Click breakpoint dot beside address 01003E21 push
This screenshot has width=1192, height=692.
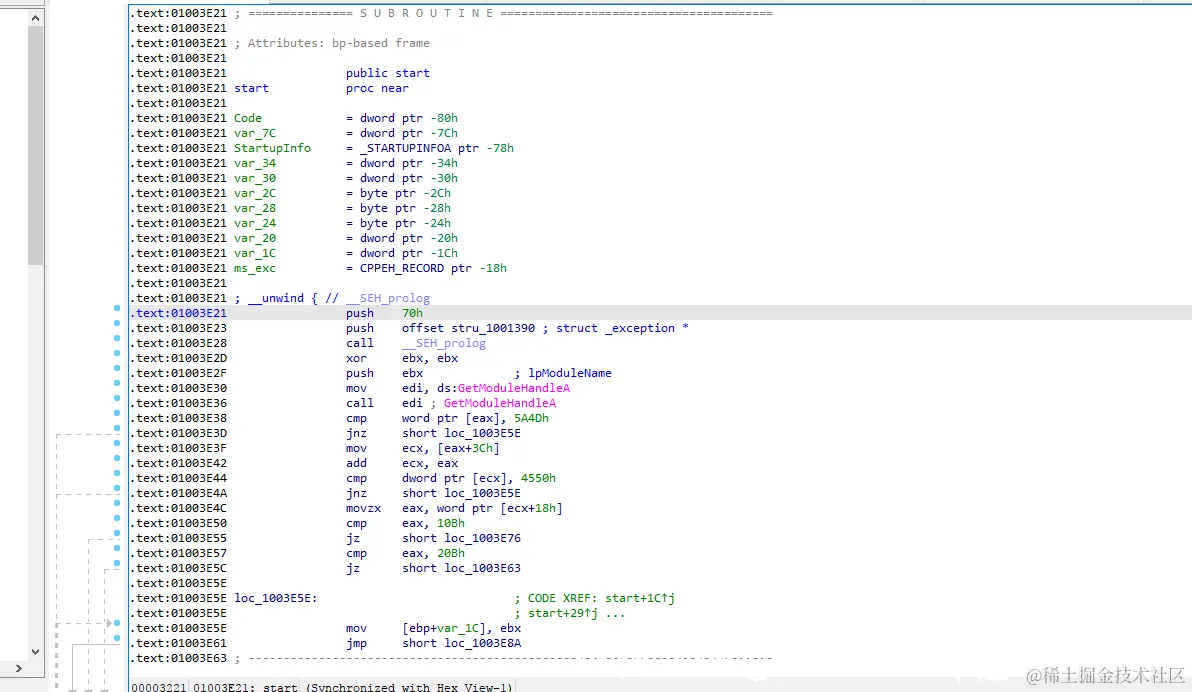point(117,308)
